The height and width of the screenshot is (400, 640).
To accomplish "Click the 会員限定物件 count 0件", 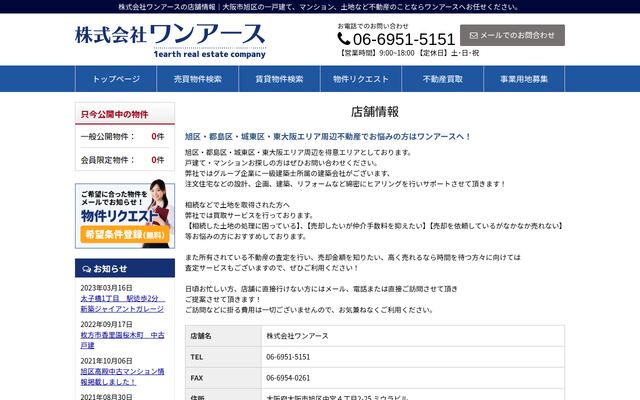I will coord(158,160).
